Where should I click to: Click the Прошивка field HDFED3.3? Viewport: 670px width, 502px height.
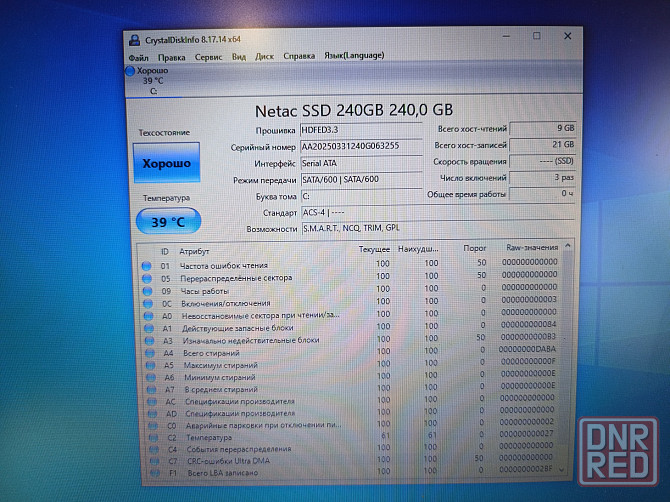[361, 130]
